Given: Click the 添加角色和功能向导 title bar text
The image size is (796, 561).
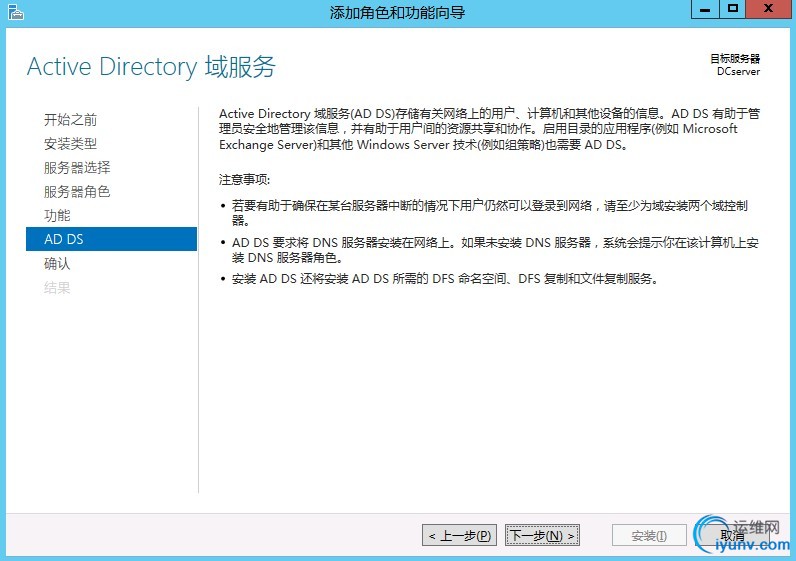Looking at the screenshot, I should 397,13.
